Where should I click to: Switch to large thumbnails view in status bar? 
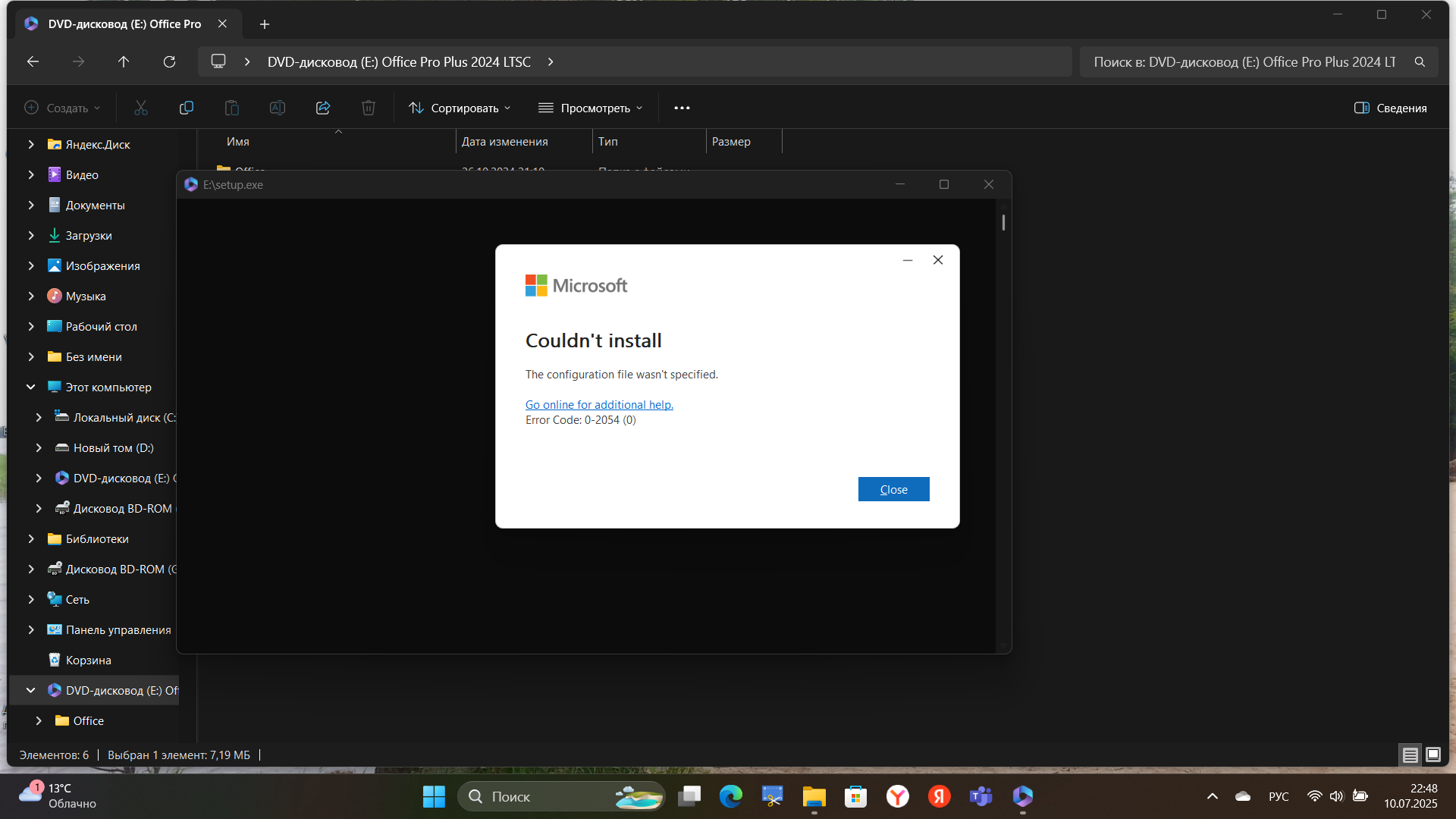point(1432,755)
